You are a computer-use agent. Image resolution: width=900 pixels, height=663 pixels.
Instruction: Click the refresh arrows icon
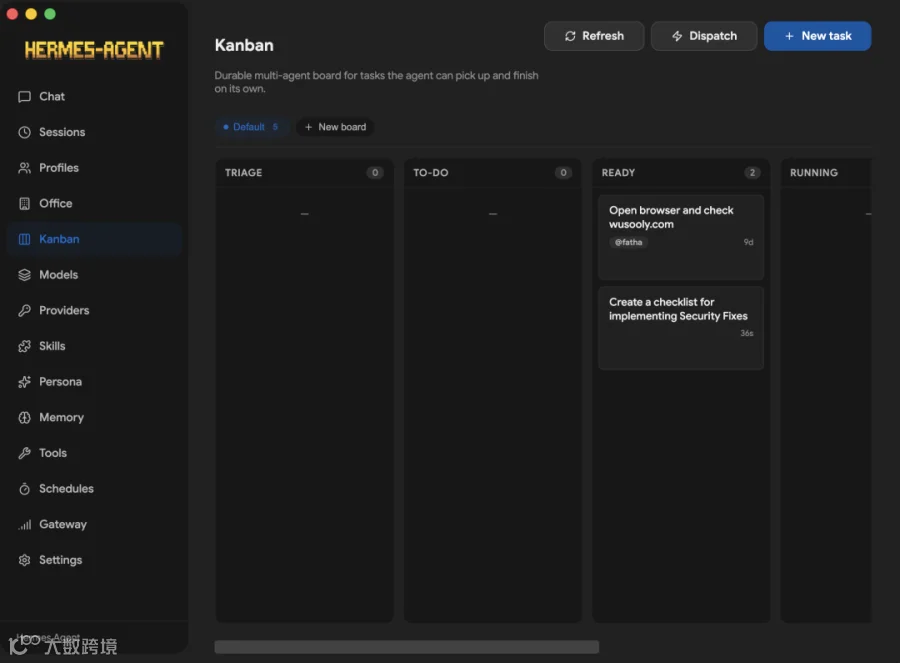pyautogui.click(x=570, y=36)
